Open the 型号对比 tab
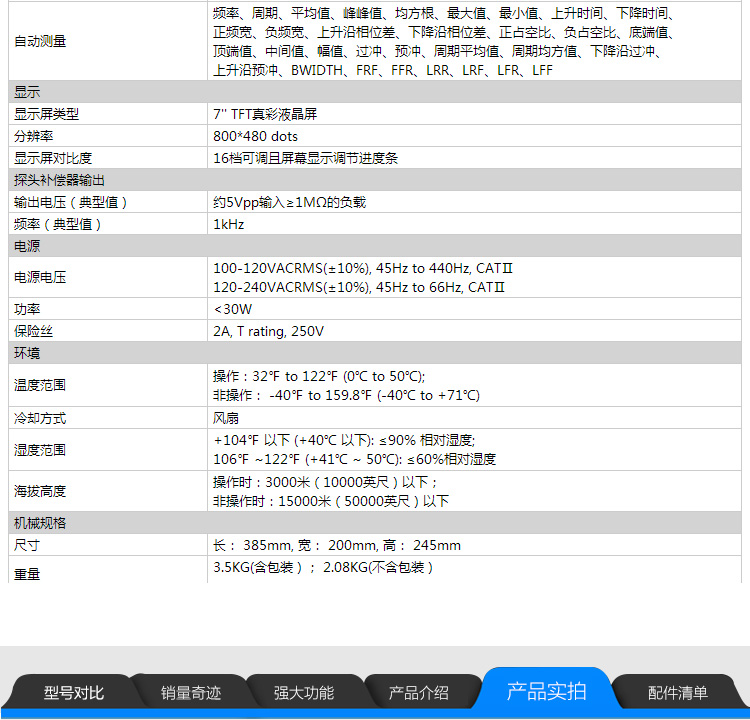 [x=73, y=693]
